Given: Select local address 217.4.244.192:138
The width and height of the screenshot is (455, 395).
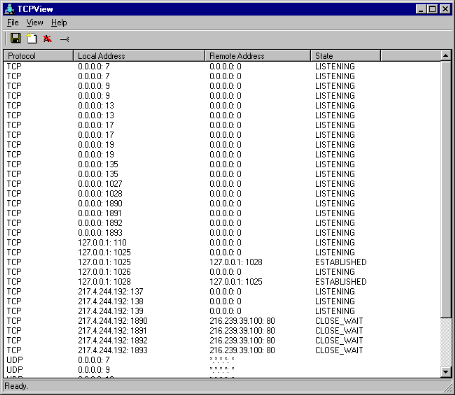Looking at the screenshot, I should (x=110, y=301).
